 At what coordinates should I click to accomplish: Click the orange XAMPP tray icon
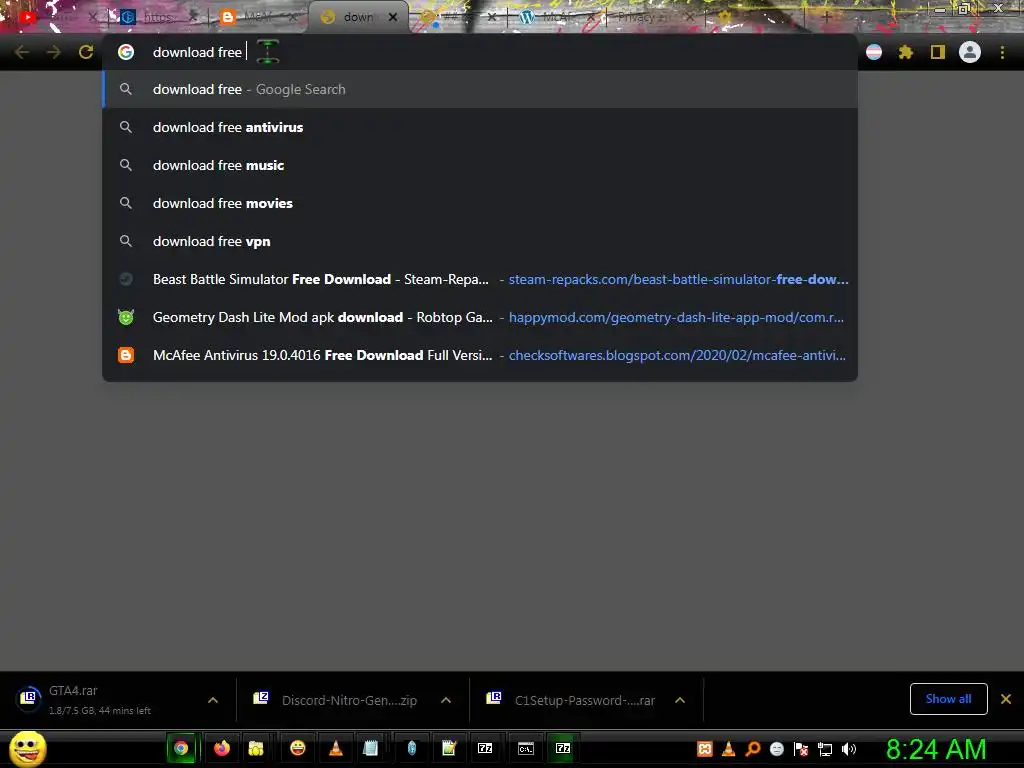pyautogui.click(x=705, y=749)
